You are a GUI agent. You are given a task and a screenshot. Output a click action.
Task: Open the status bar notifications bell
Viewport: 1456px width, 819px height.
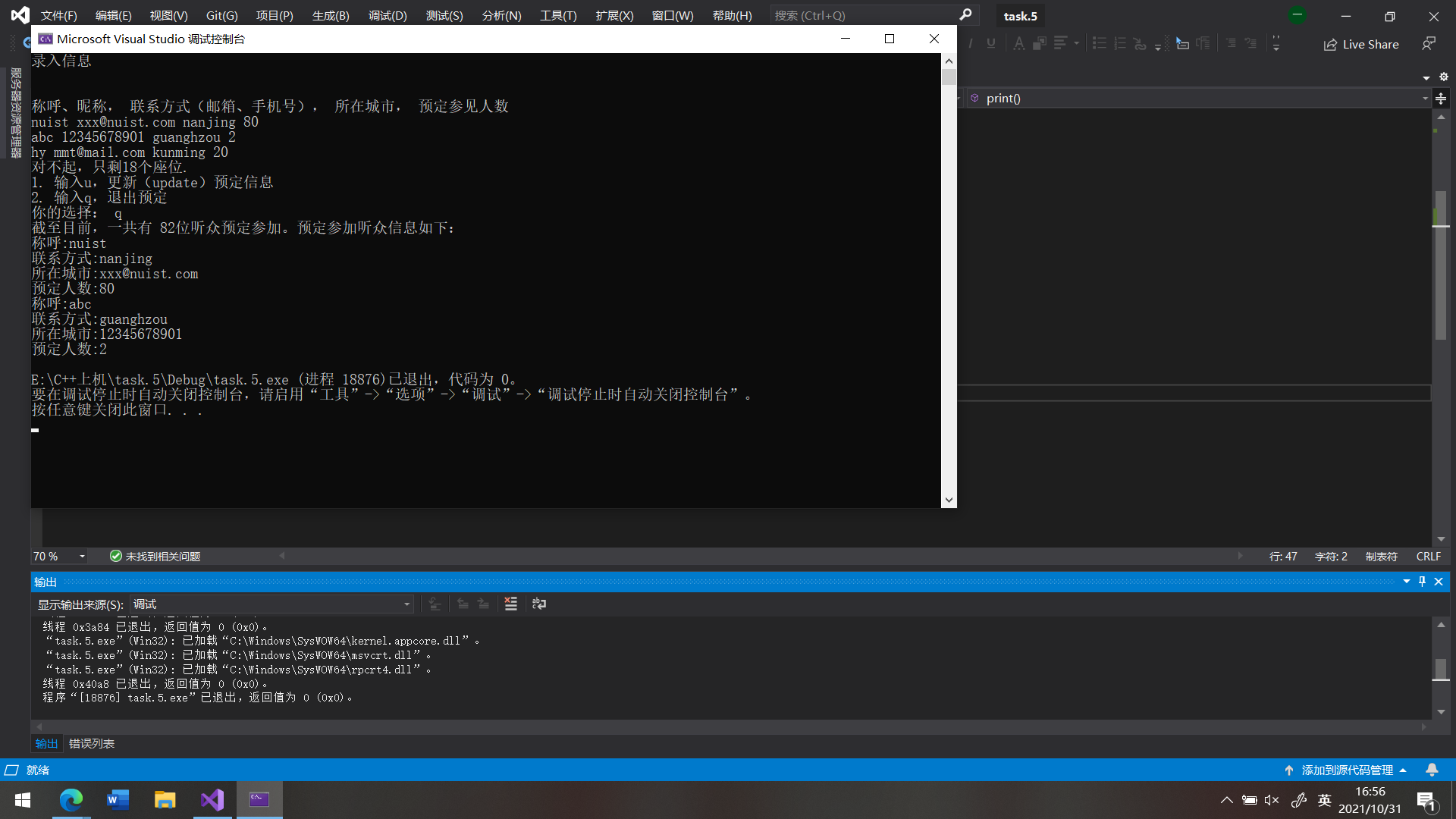point(1432,770)
